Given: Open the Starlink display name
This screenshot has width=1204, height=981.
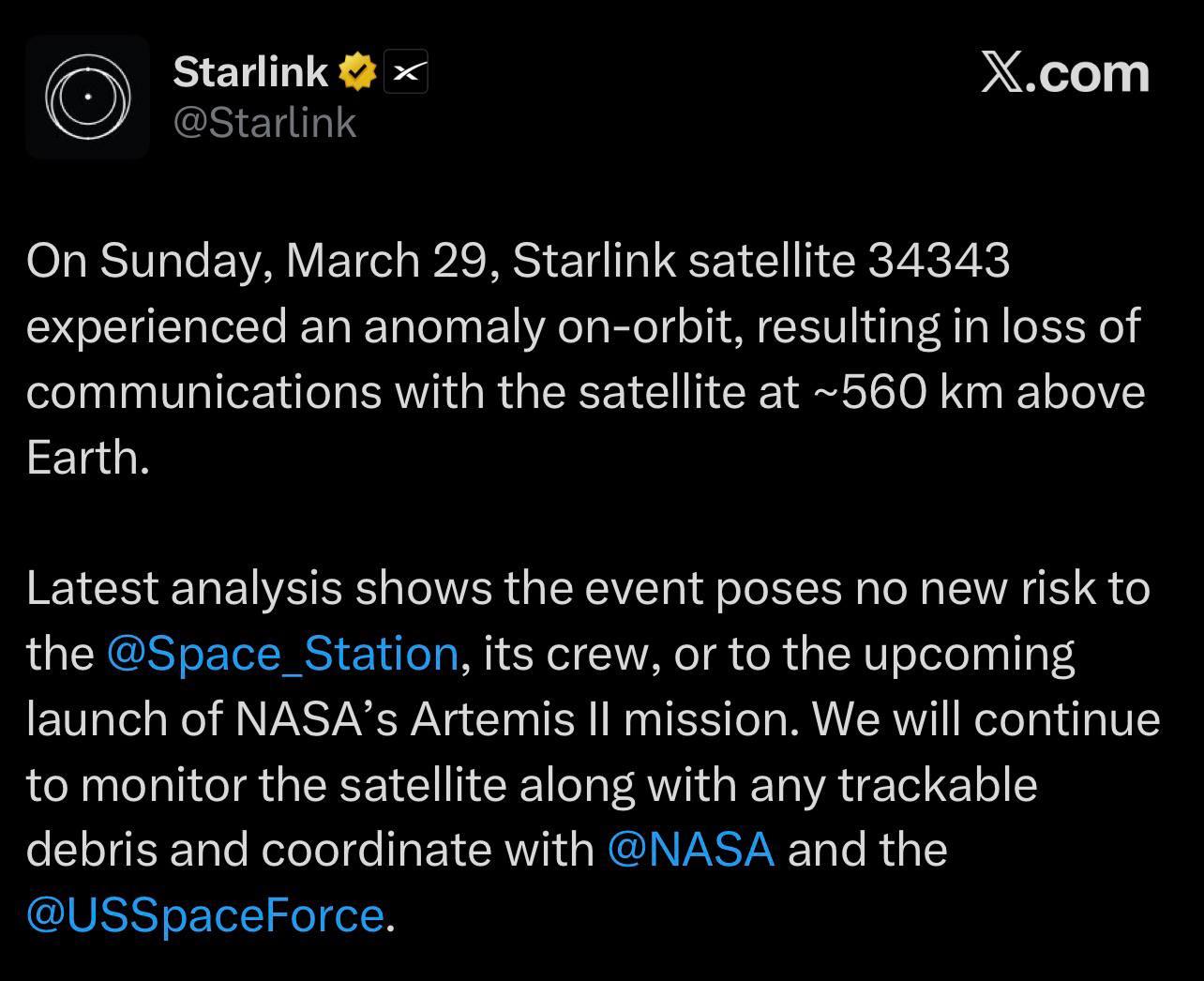Looking at the screenshot, I should pyautogui.click(x=249, y=72).
